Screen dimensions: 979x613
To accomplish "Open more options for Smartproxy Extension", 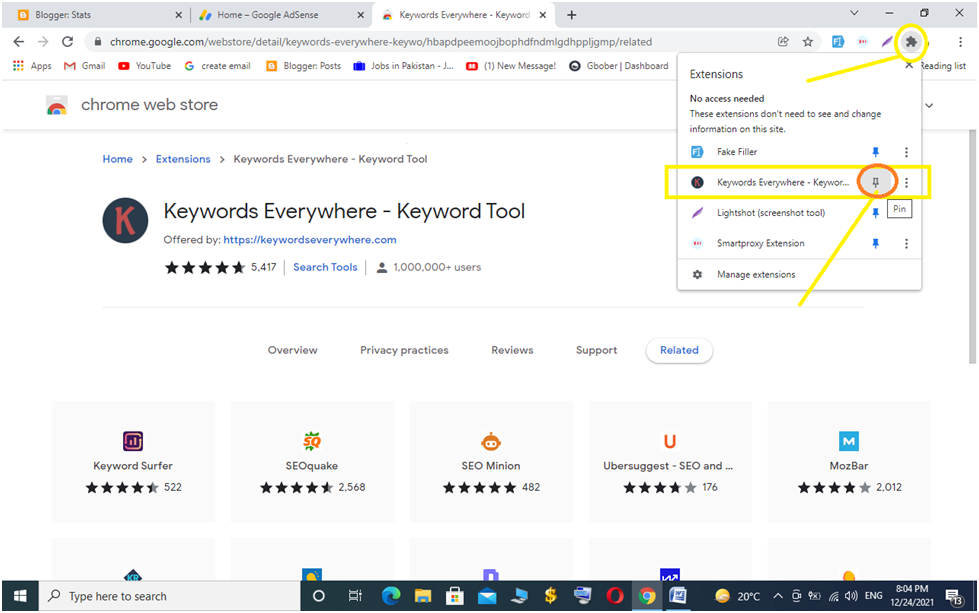I will click(907, 243).
